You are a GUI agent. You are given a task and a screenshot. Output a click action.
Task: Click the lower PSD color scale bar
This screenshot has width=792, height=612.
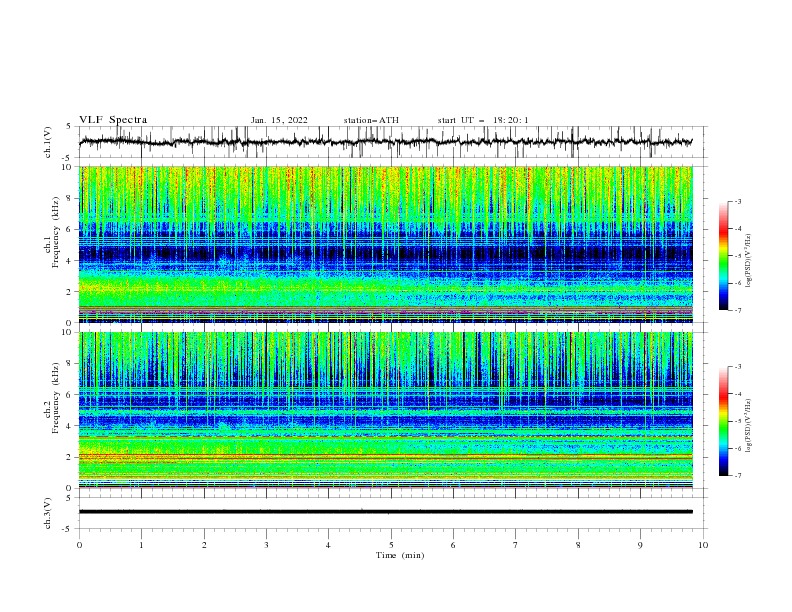coord(723,421)
